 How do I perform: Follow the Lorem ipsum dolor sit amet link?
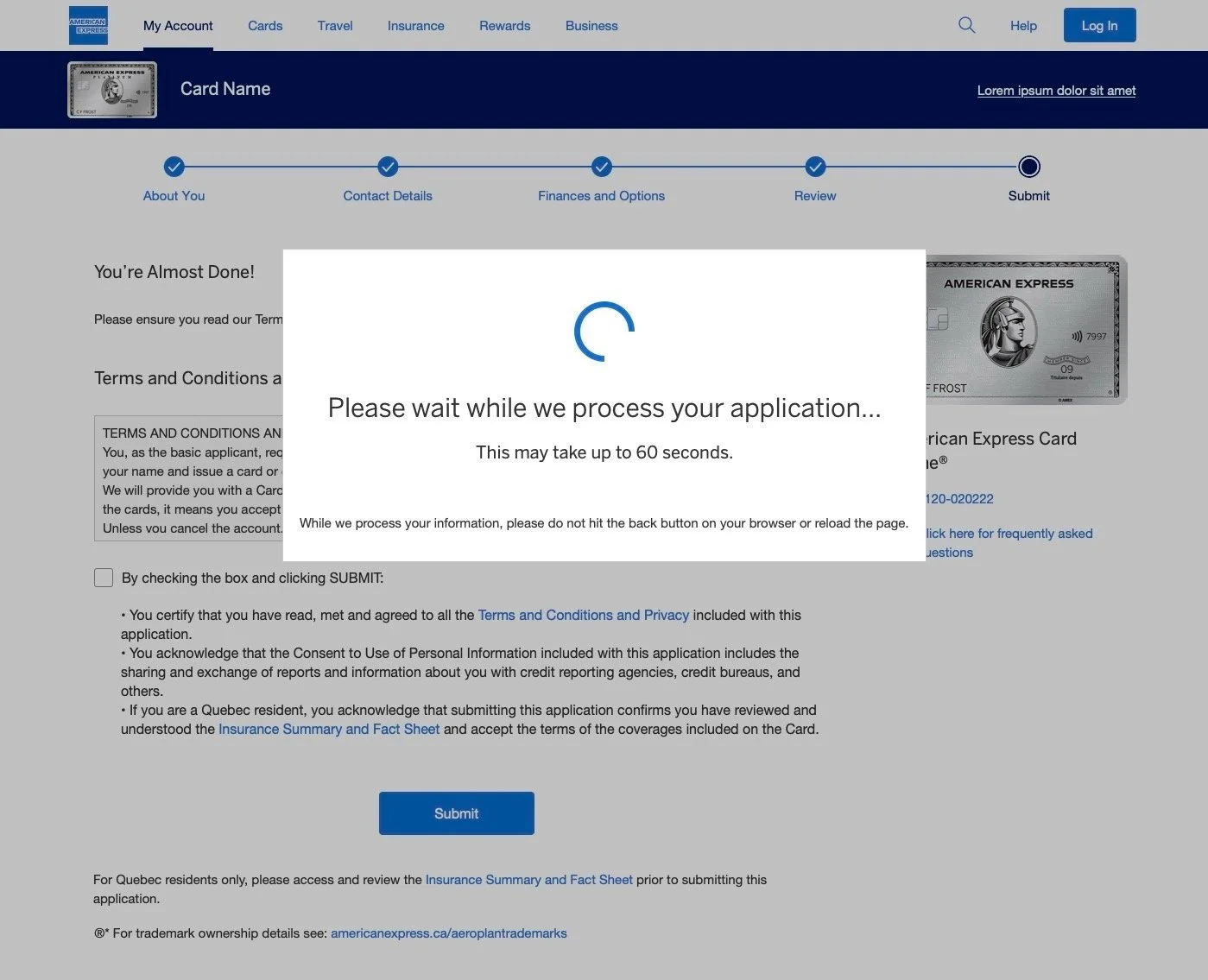(x=1057, y=91)
